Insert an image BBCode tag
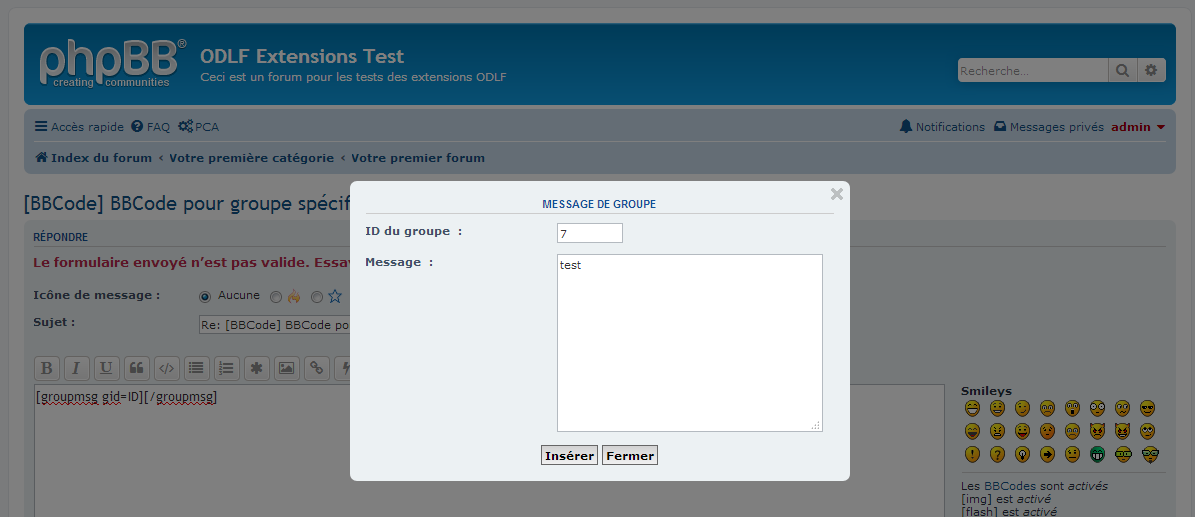Image resolution: width=1195 pixels, height=517 pixels. [x=286, y=368]
